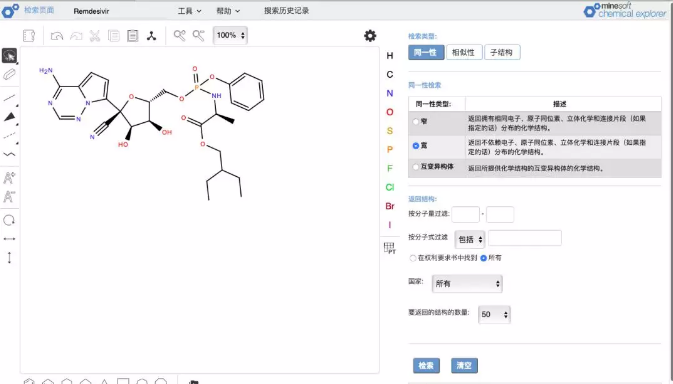Open the 包括 formula filter dropdown

(x=470, y=239)
